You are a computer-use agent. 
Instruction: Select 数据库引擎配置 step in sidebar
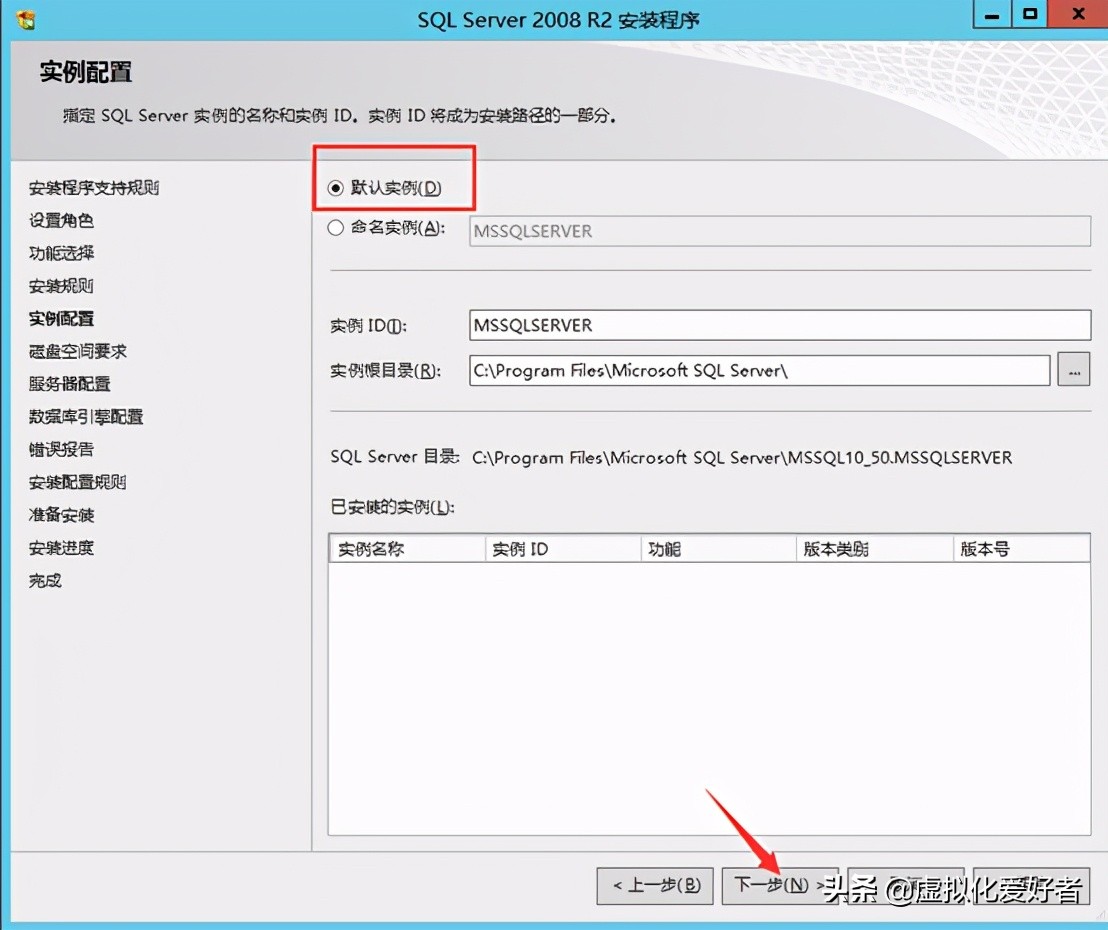click(x=86, y=417)
